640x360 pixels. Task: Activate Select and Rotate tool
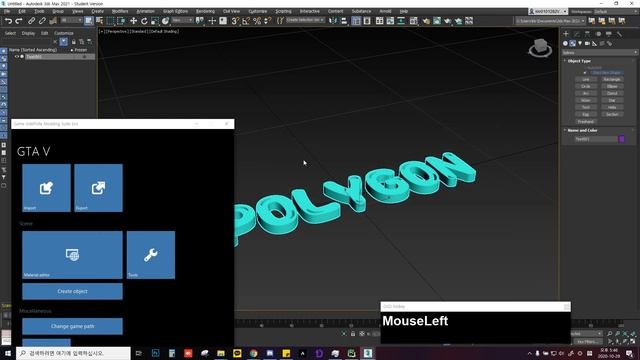coord(144,20)
